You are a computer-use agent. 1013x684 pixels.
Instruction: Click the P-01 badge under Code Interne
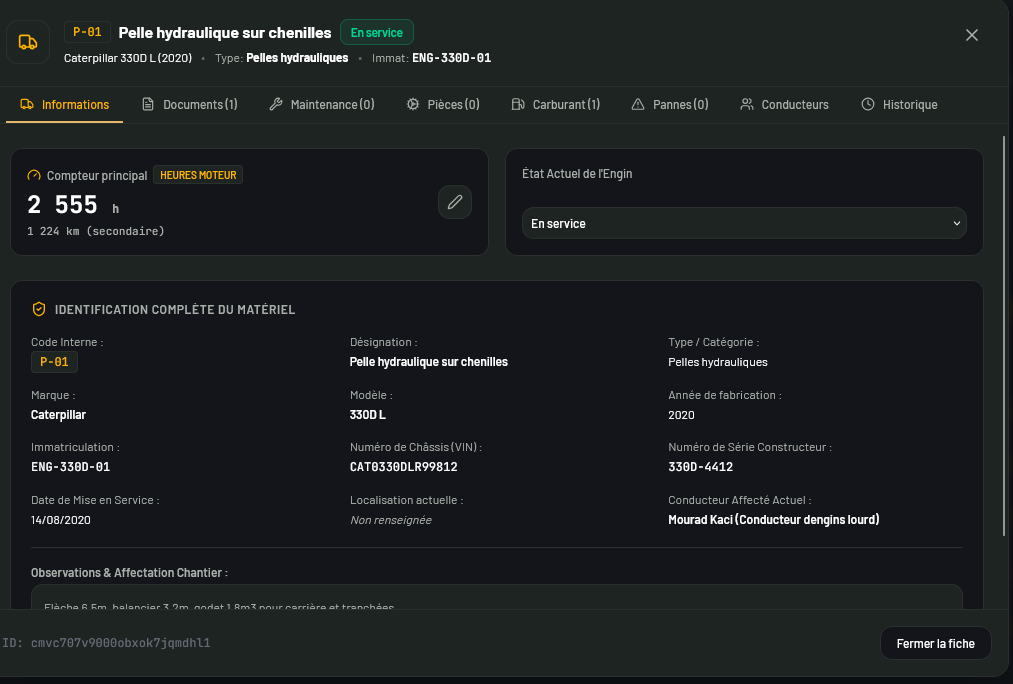[x=54, y=362]
